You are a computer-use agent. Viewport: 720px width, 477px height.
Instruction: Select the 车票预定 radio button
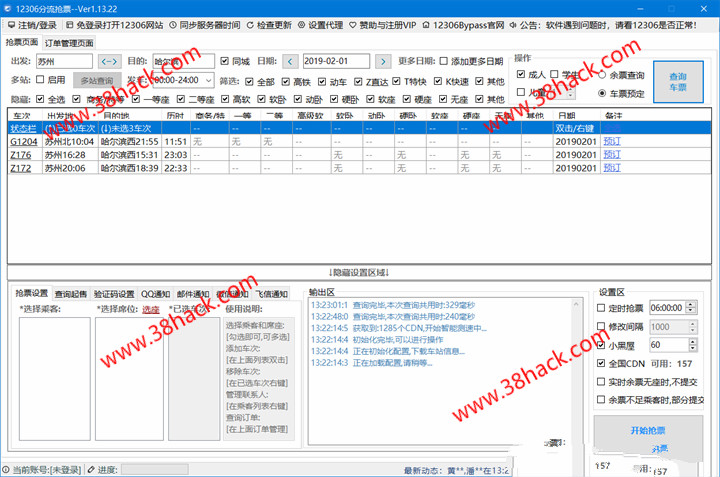tap(602, 93)
